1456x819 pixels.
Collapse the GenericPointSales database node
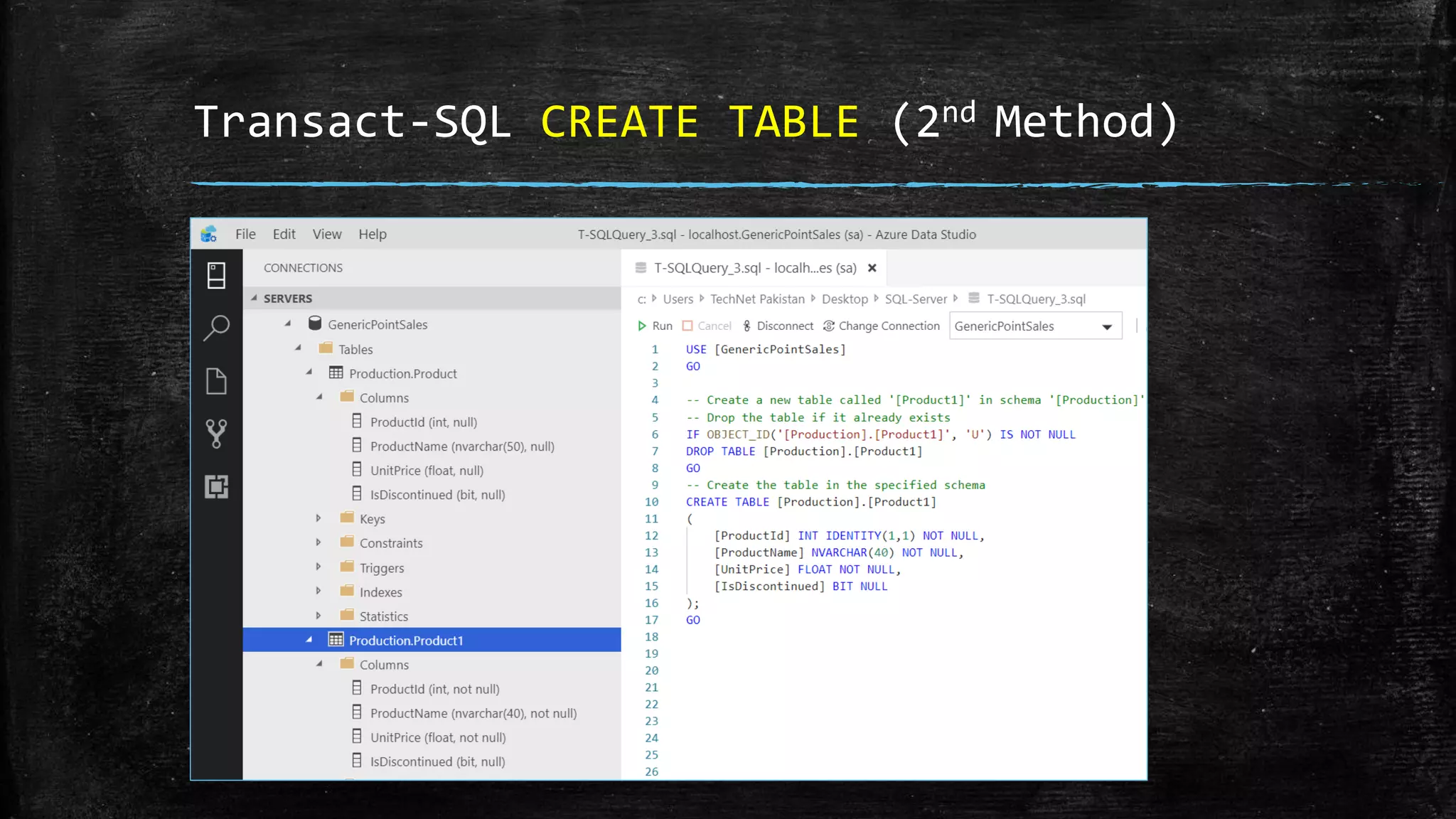click(288, 323)
